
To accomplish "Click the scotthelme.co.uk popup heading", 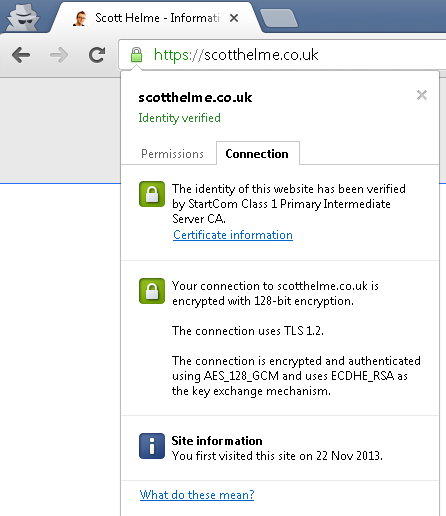I will (195, 97).
